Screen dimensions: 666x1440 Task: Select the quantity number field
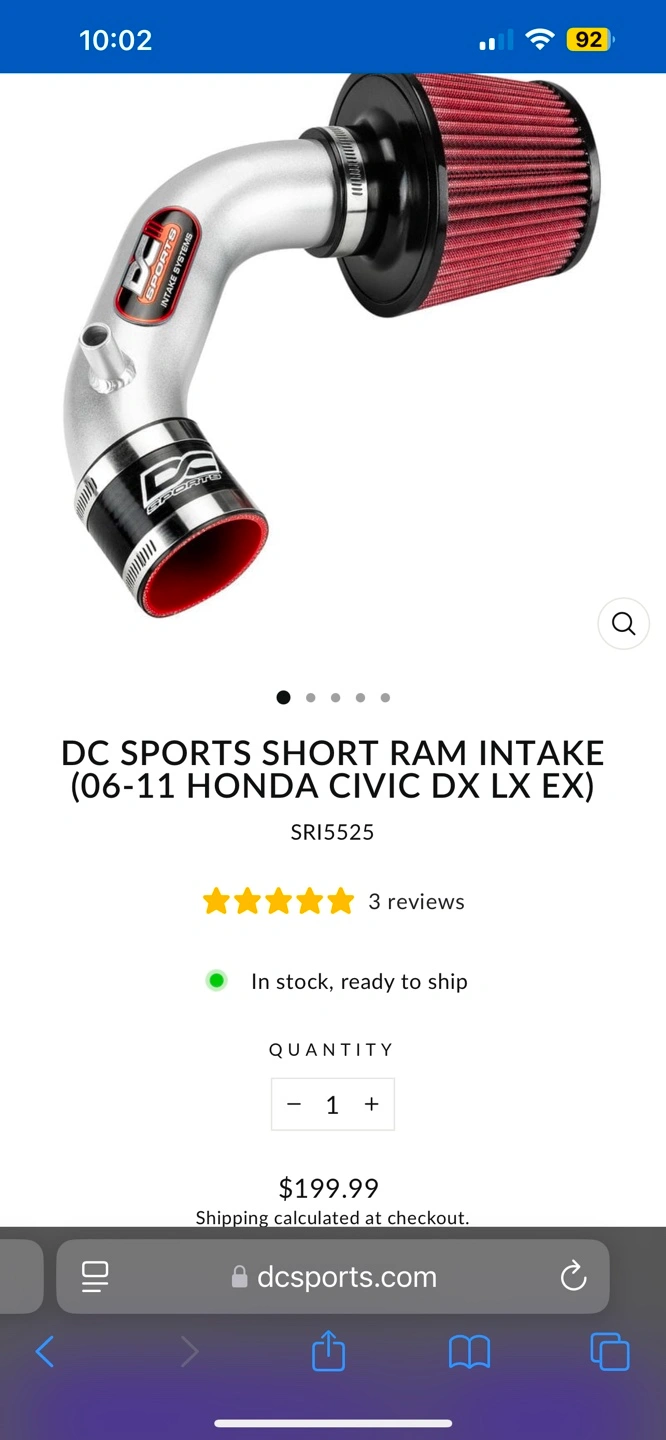332,1104
